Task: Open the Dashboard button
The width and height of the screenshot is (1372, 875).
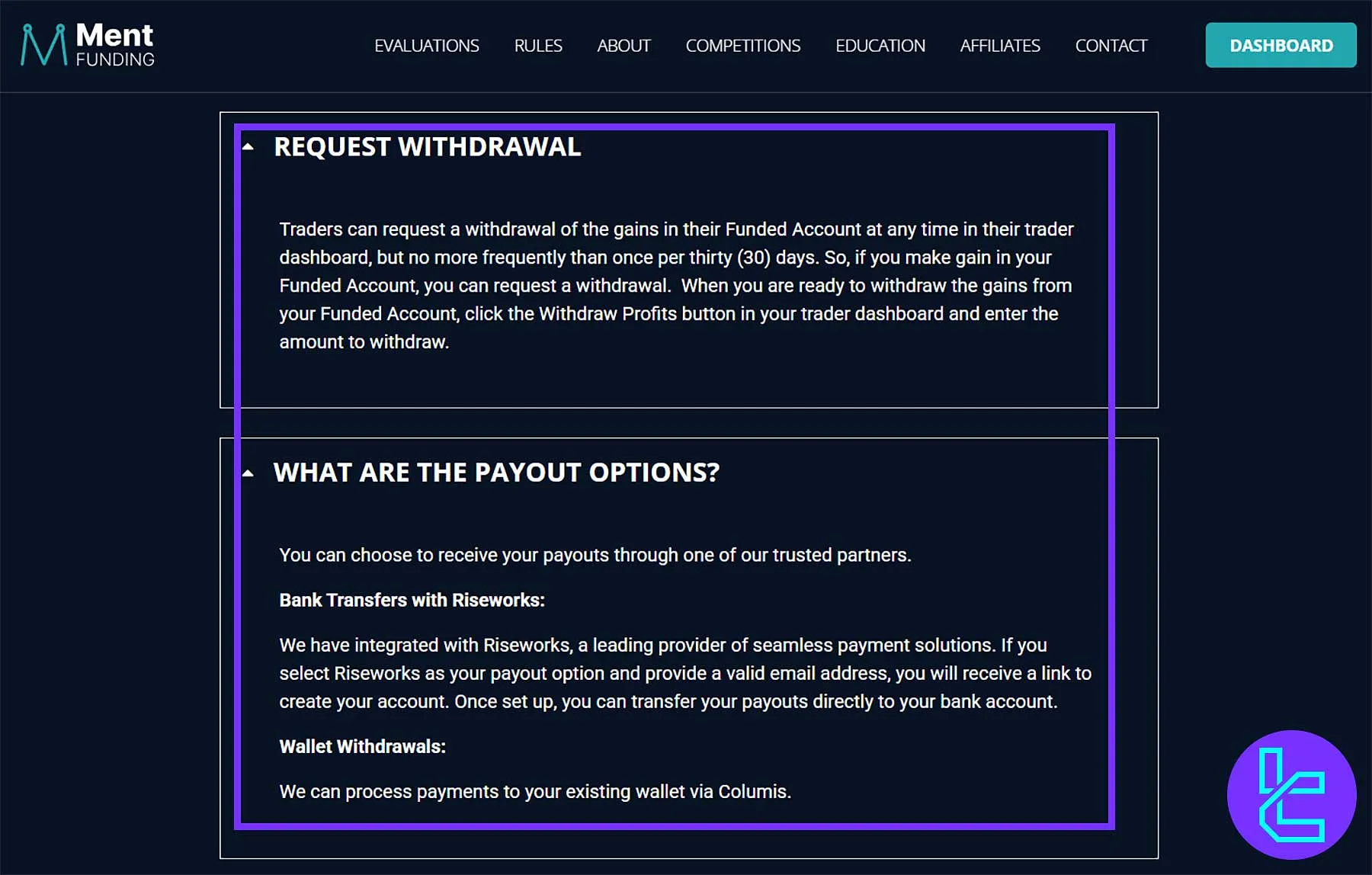Action: 1281,46
